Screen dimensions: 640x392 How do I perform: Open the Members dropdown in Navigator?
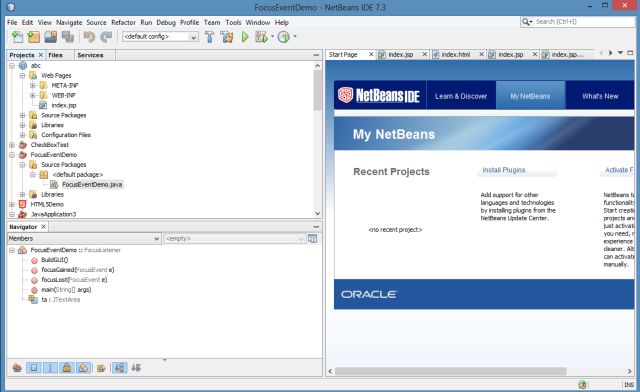[84, 238]
